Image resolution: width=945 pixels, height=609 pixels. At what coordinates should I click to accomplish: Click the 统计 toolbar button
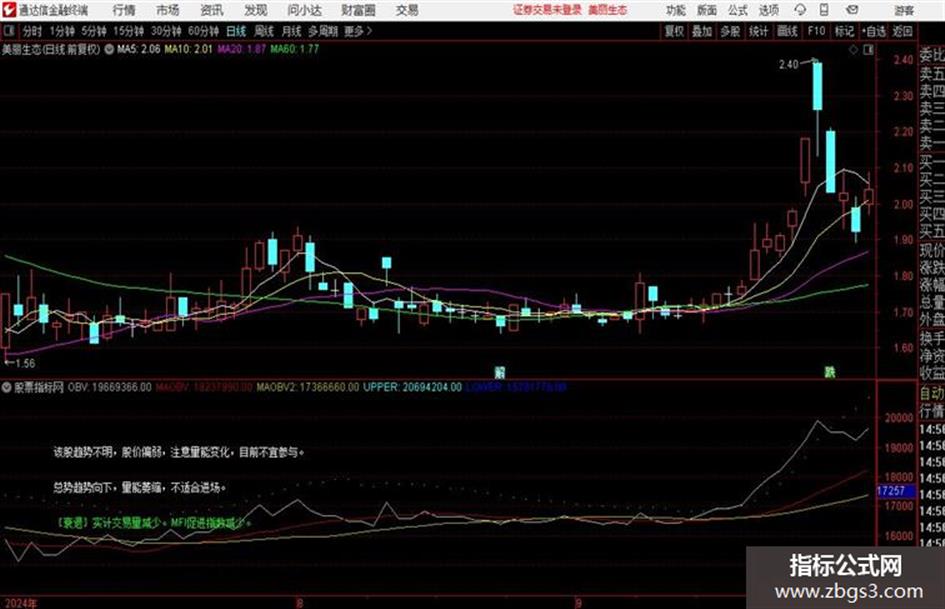[x=758, y=31]
